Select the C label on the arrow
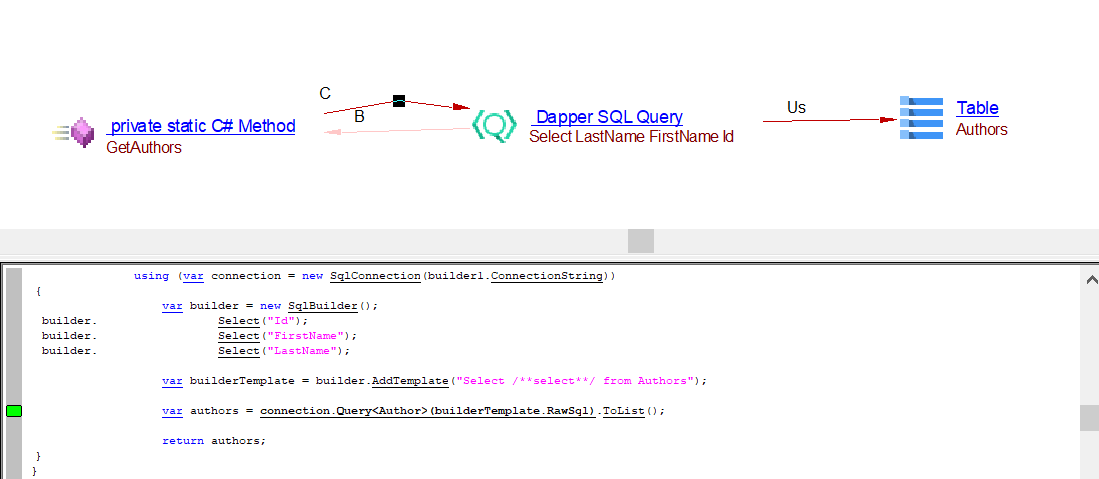1099x479 pixels. [x=325, y=94]
